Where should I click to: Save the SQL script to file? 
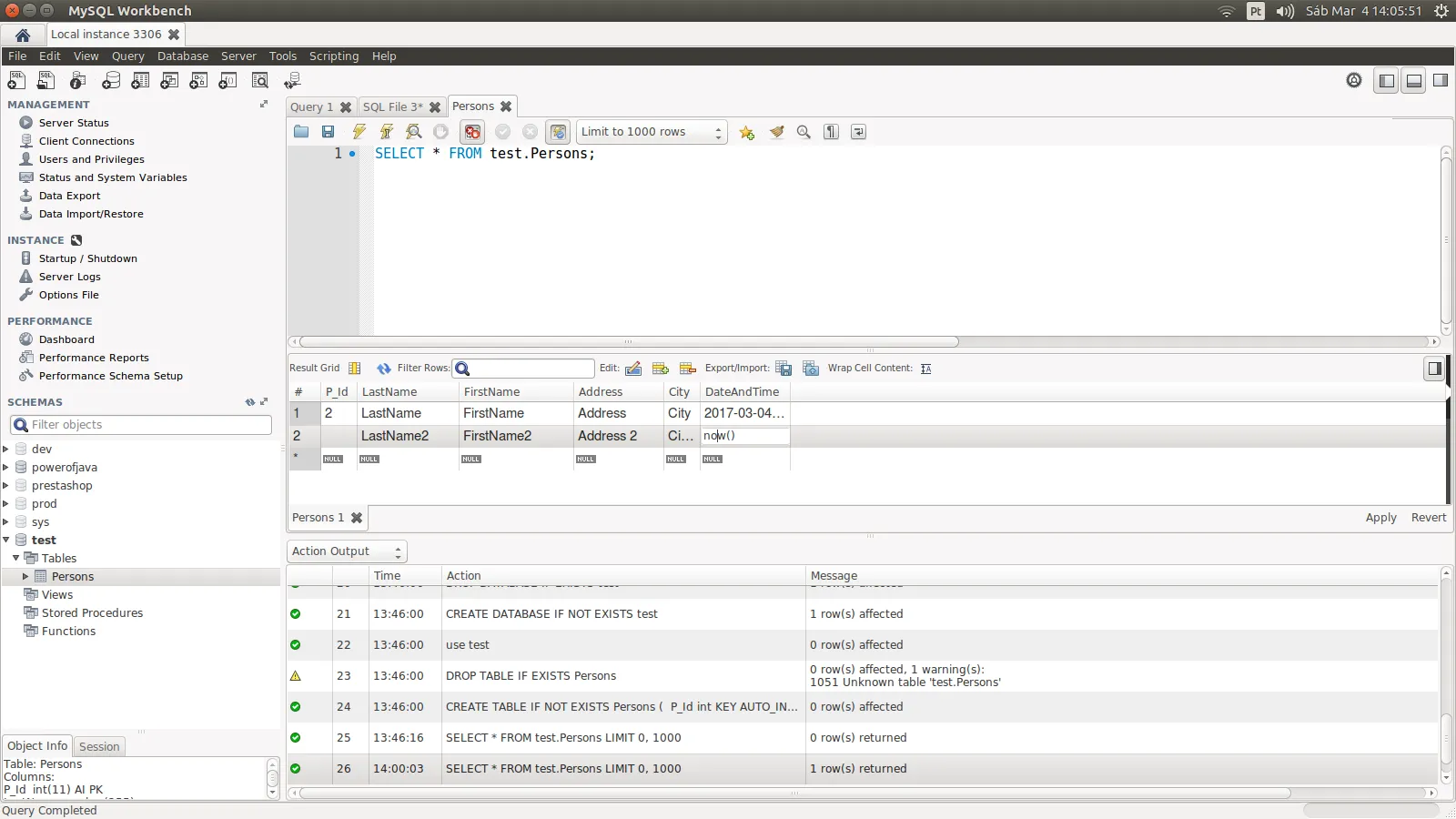click(329, 132)
